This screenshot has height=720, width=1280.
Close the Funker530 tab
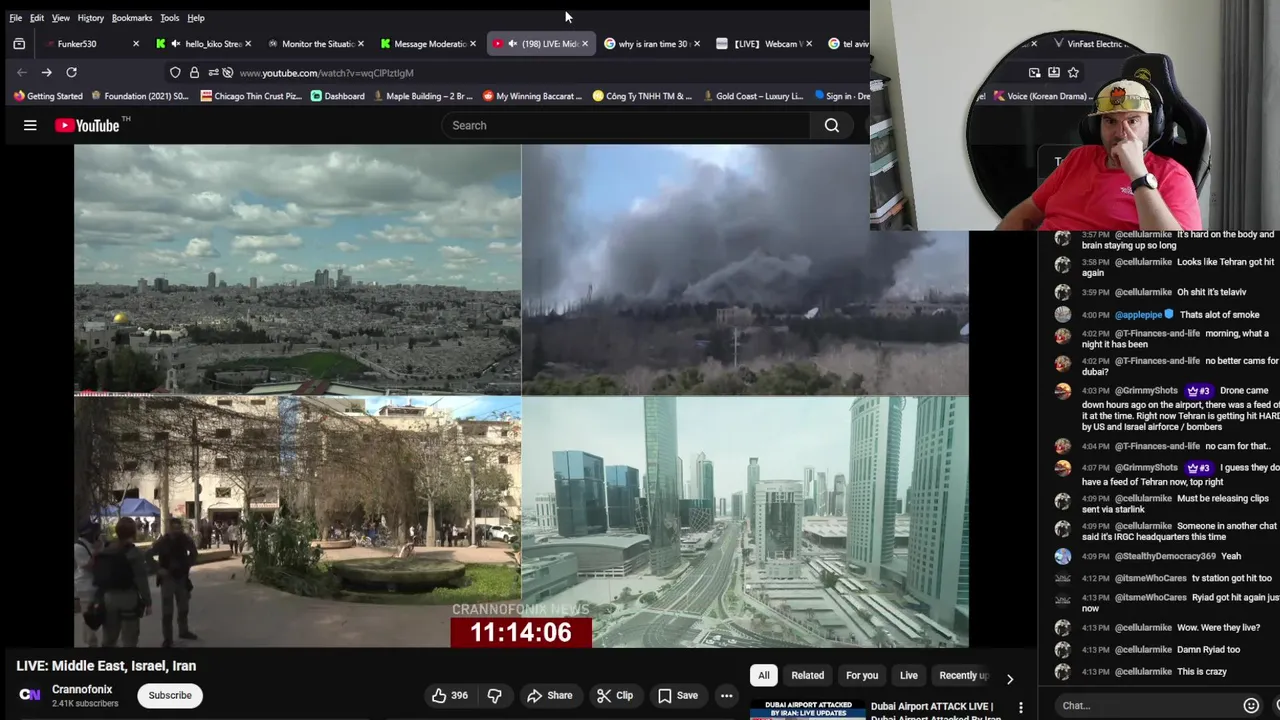[x=136, y=44]
